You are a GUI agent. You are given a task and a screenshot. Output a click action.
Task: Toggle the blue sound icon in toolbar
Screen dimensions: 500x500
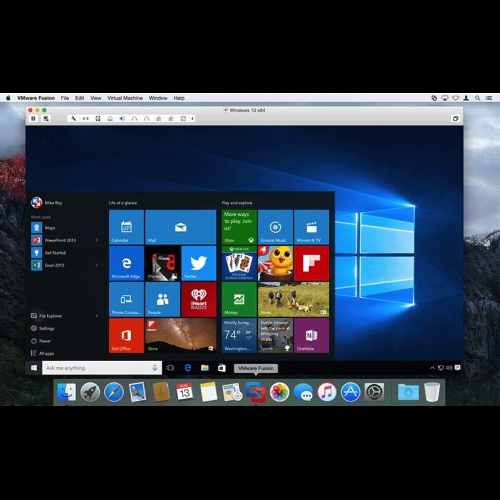pos(122,119)
